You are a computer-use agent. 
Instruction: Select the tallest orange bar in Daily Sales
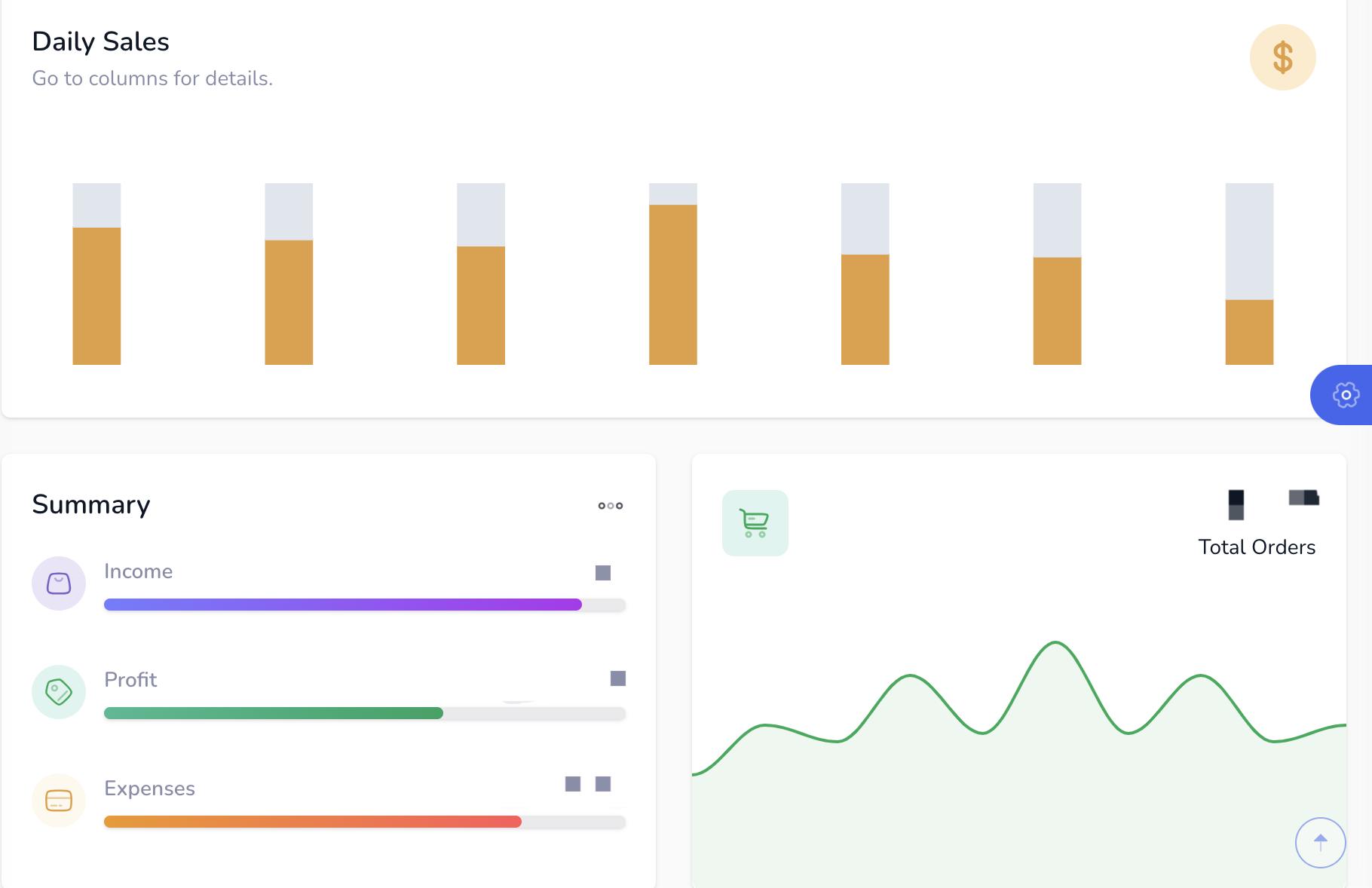point(672,284)
